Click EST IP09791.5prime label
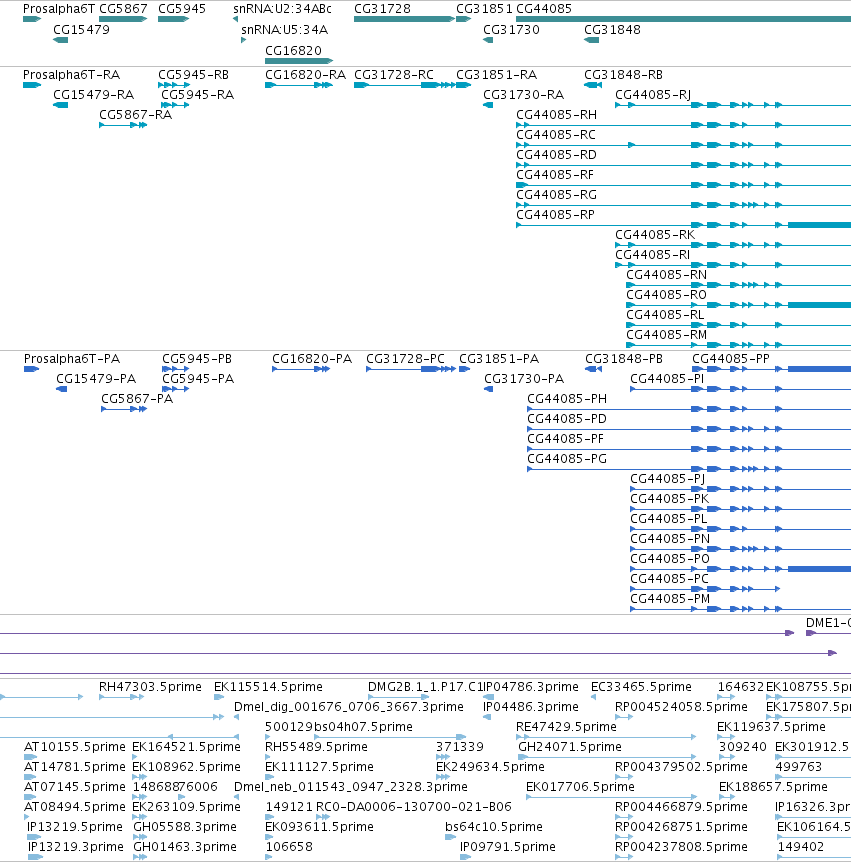Screen dimensions: 851x862 tap(508, 847)
